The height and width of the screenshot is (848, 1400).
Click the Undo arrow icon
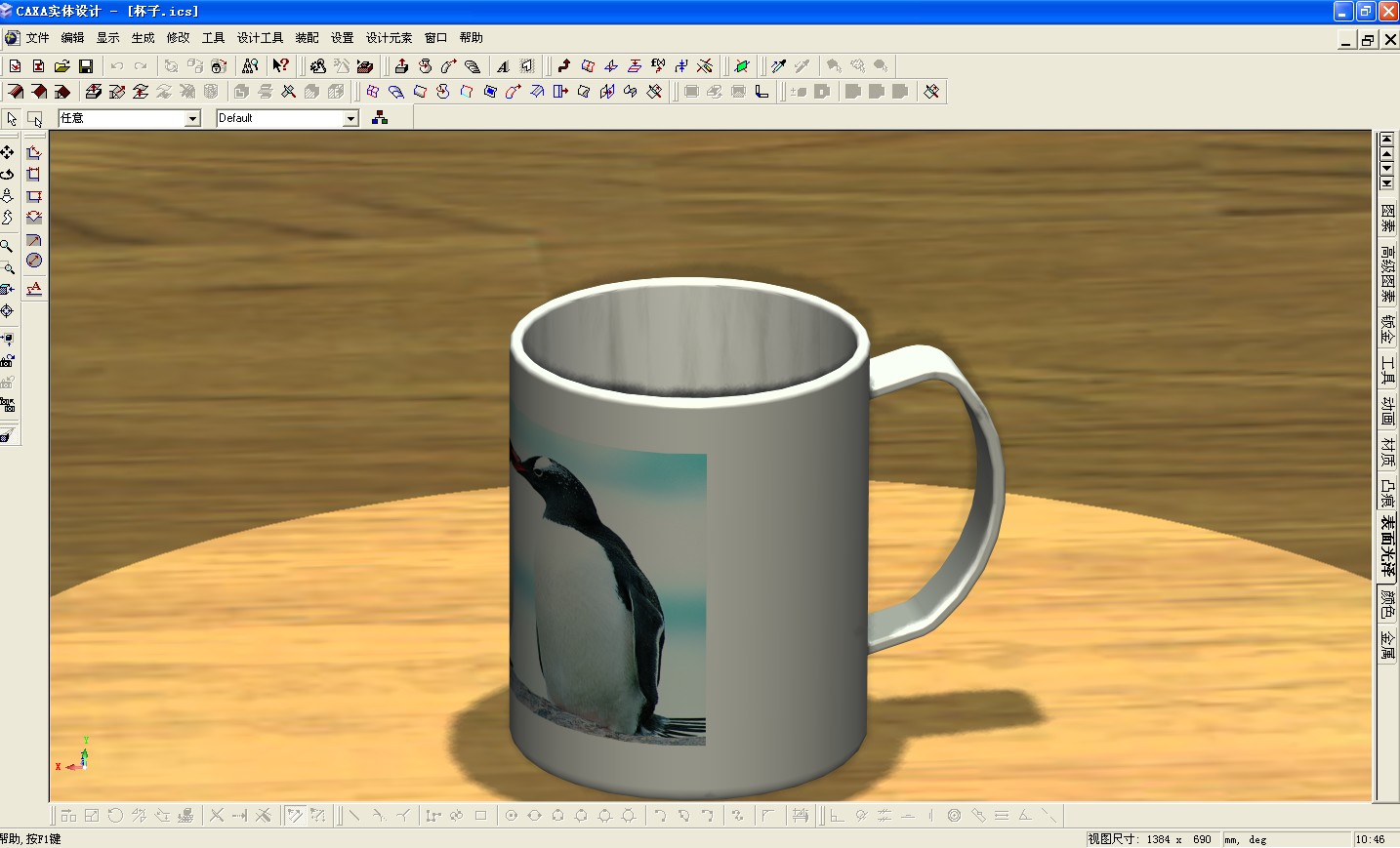click(x=117, y=66)
